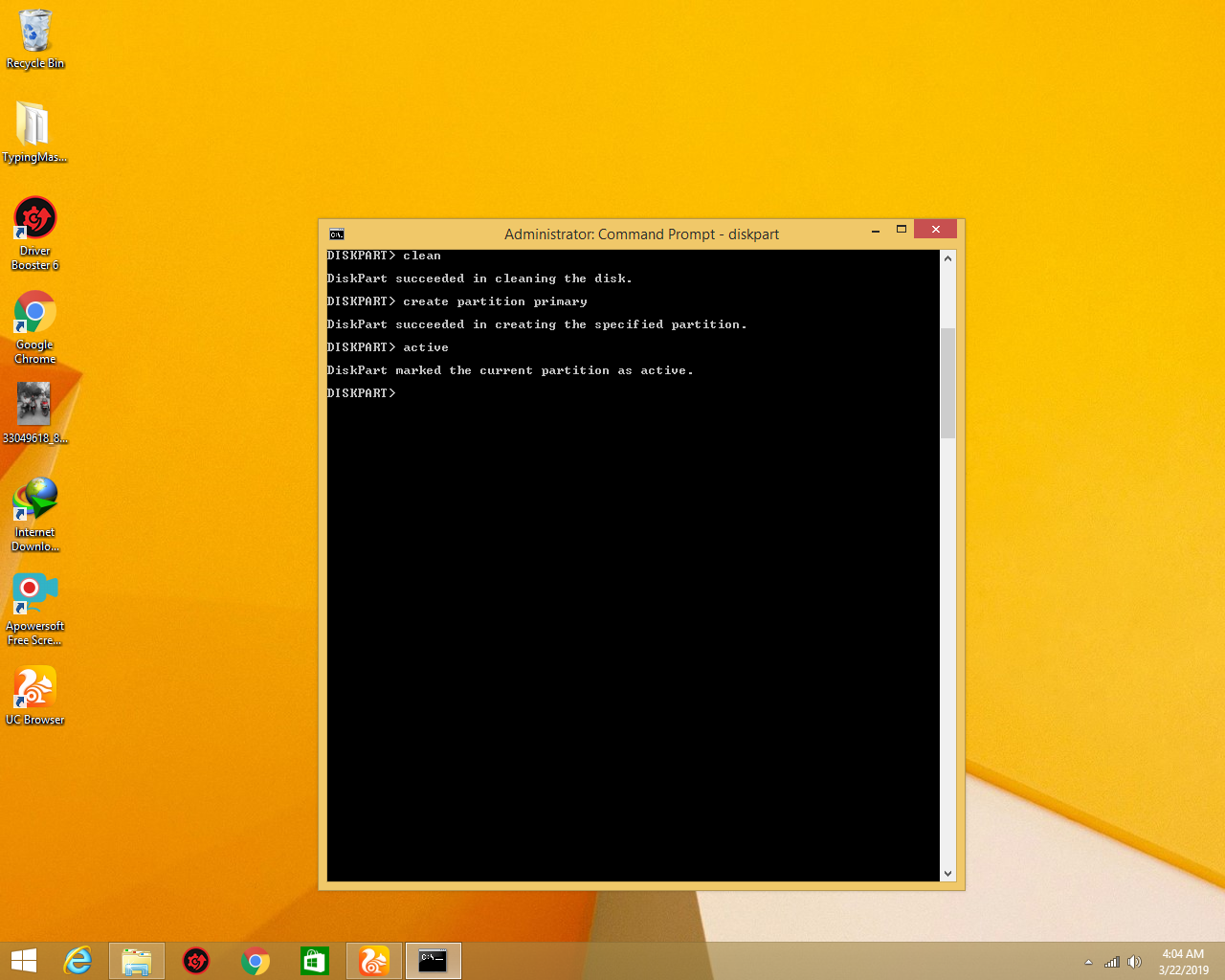Image resolution: width=1225 pixels, height=980 pixels.
Task: Switch to Command Prompt taskbar button
Action: tap(434, 961)
